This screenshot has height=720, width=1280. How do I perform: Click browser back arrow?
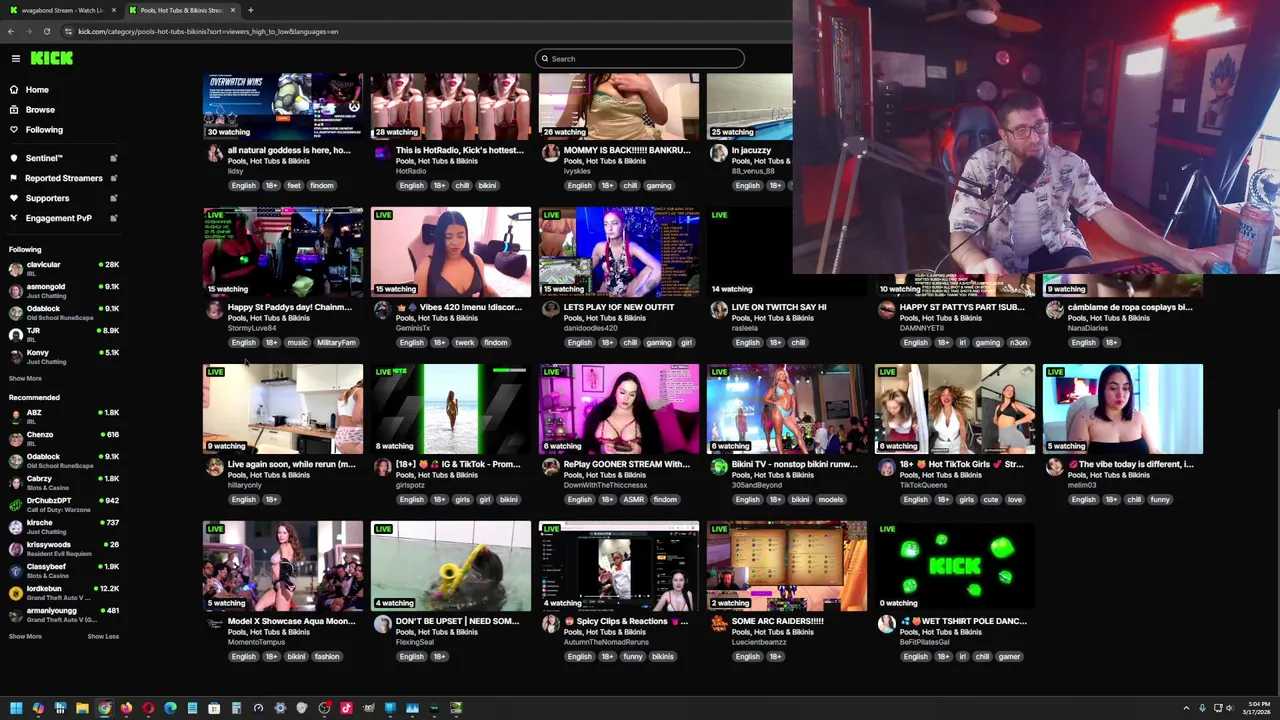[x=10, y=31]
